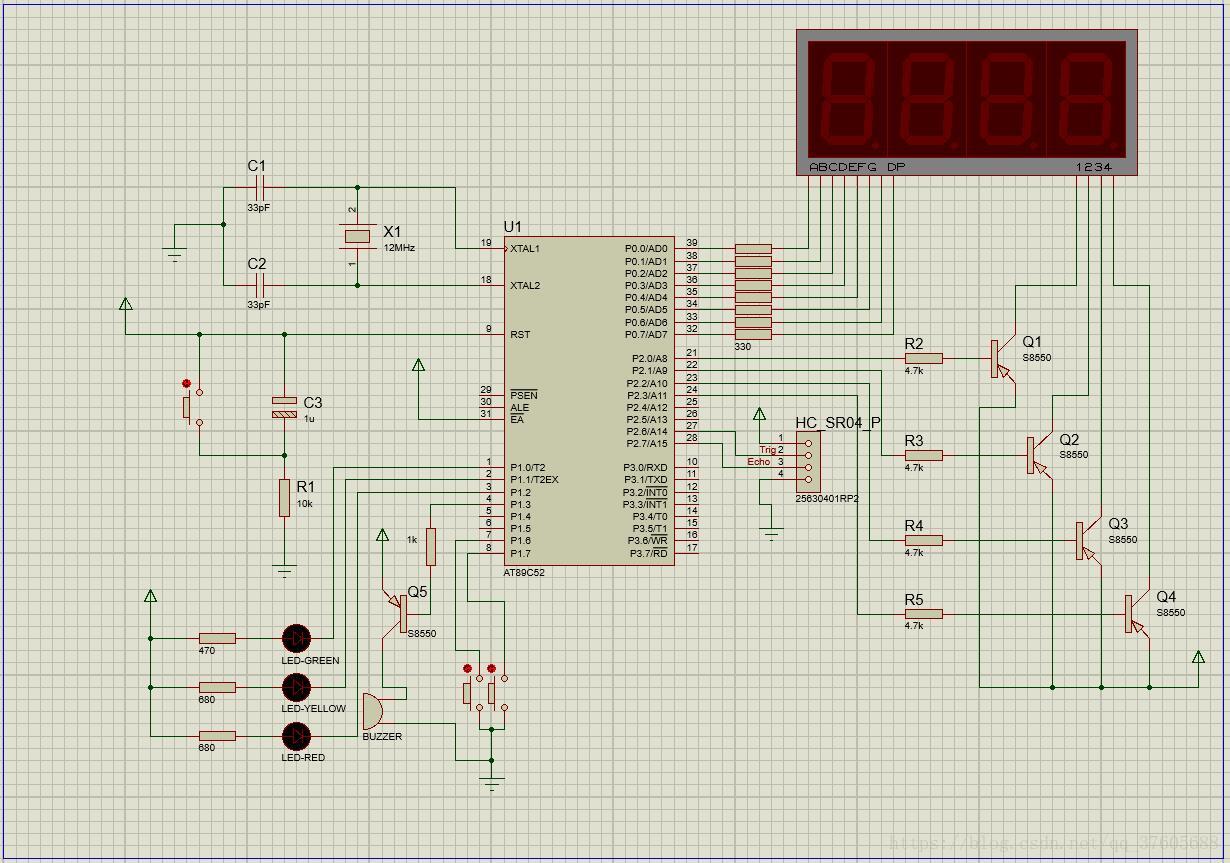Click the power terminal on the RST line
Viewport: 1230px width, 863px height.
click(x=125, y=306)
